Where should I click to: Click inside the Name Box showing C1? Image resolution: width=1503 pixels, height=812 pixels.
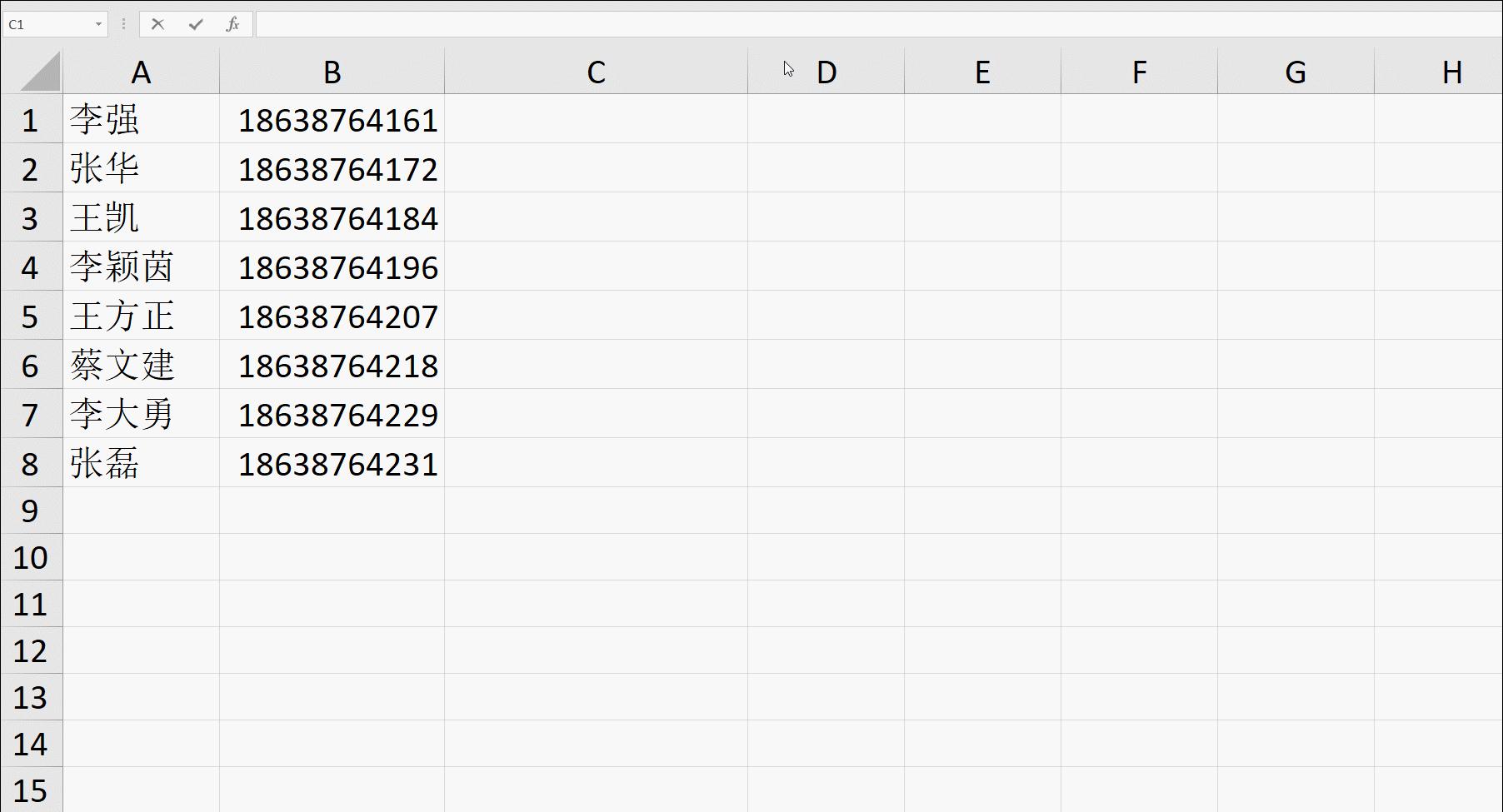pos(50,24)
